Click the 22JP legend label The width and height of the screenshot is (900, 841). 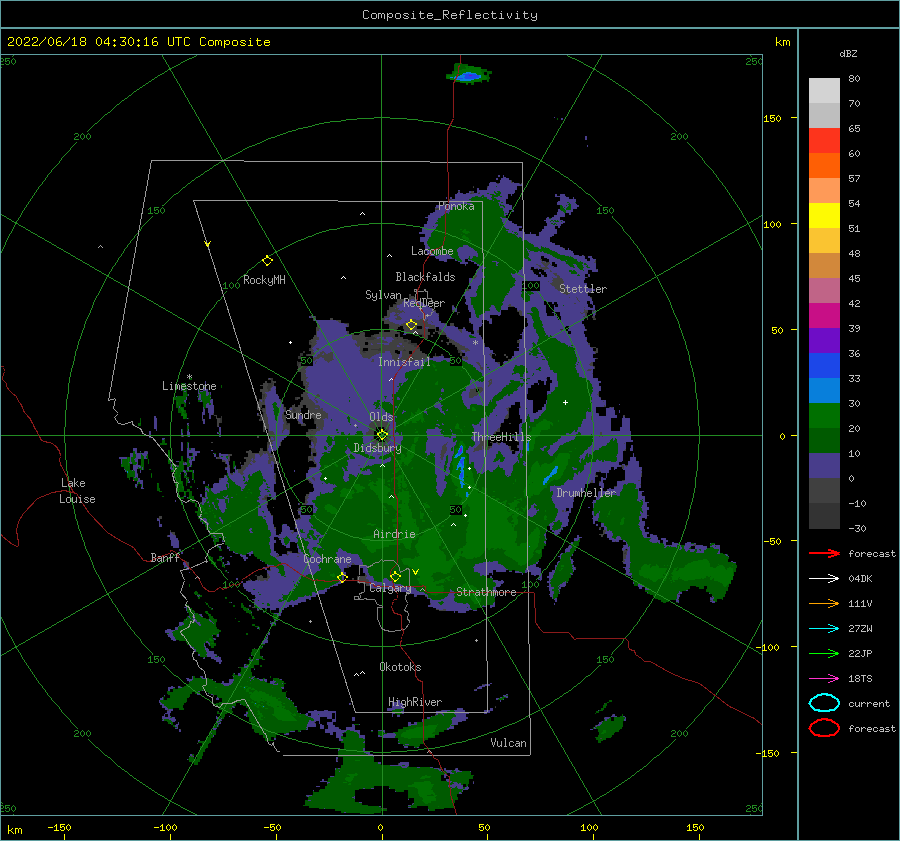pyautogui.click(x=860, y=653)
